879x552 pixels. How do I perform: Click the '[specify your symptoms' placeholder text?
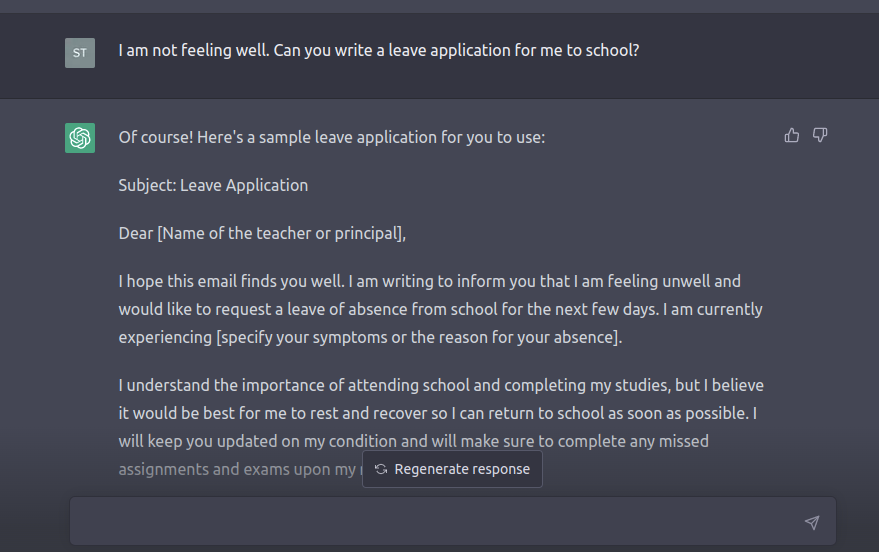click(x=419, y=337)
